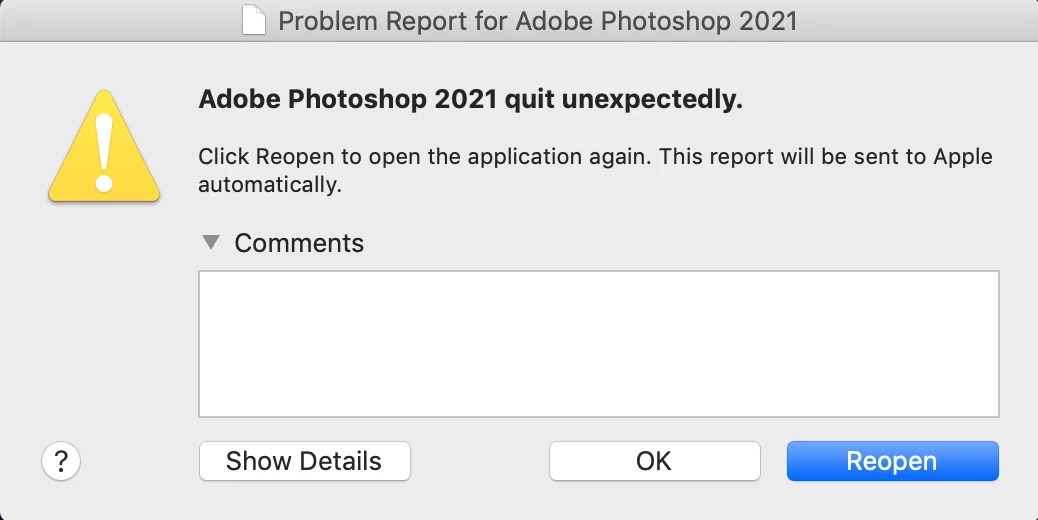This screenshot has width=1038, height=520.
Task: Click inside the Comments text box
Action: point(598,343)
